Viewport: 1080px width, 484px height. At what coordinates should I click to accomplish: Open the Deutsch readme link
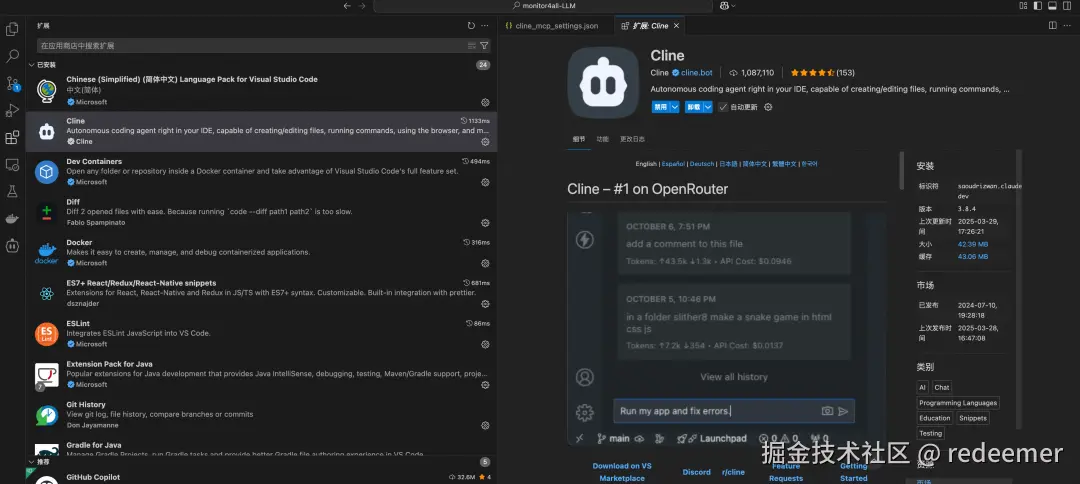click(x=702, y=164)
